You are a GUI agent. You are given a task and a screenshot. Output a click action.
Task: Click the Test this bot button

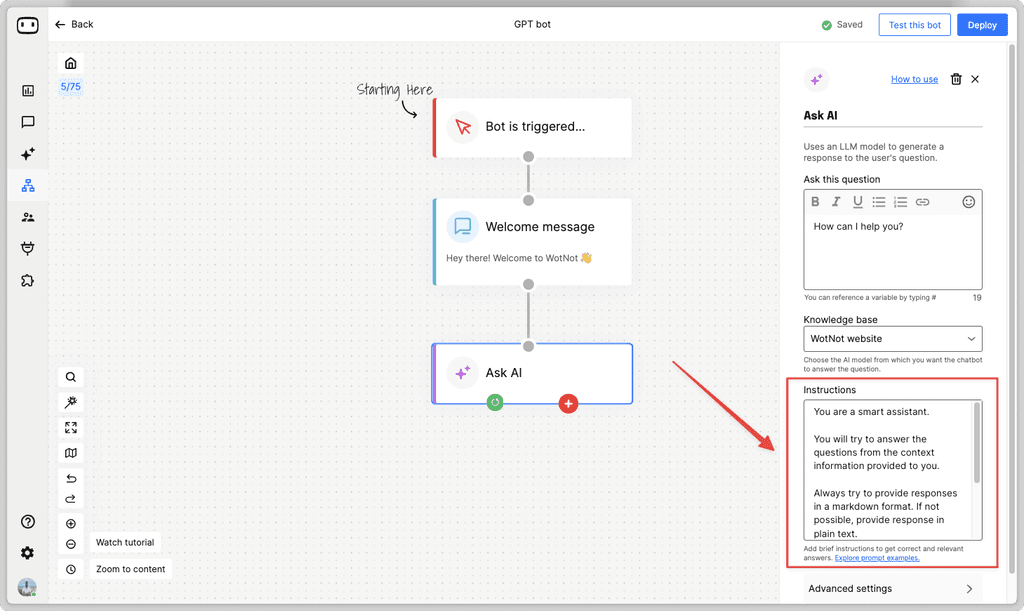pos(913,24)
